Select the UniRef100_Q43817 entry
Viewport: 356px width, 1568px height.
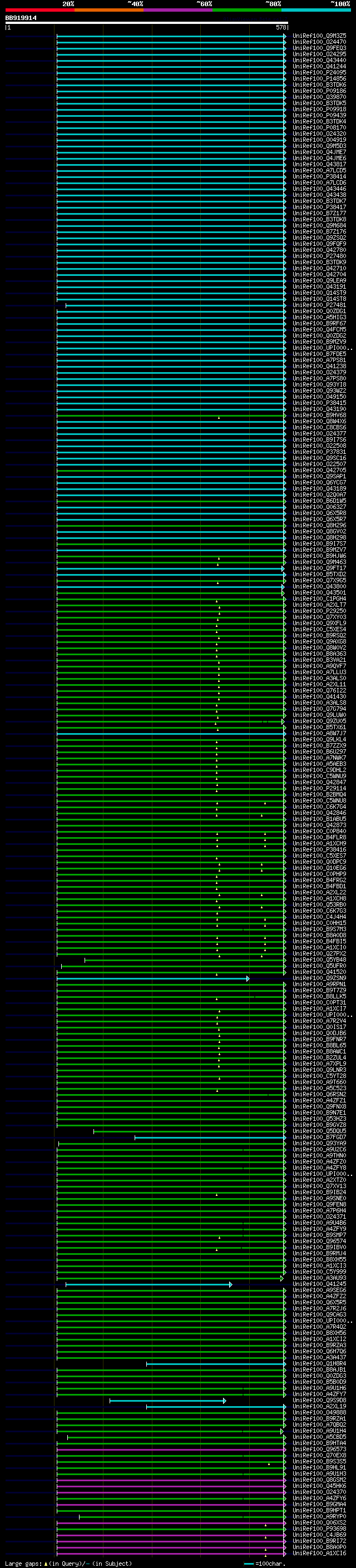point(319,164)
